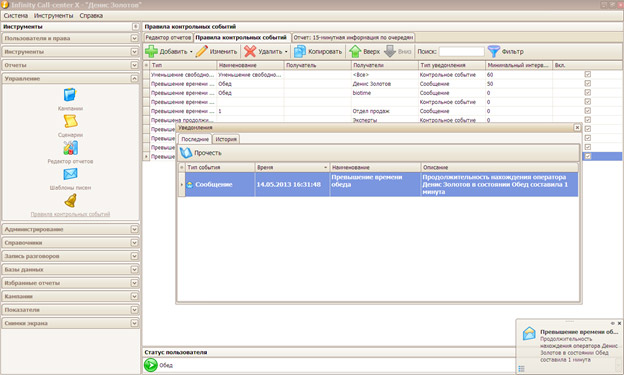
Task: Expand the Пользователи и права section
Action: coord(134,38)
